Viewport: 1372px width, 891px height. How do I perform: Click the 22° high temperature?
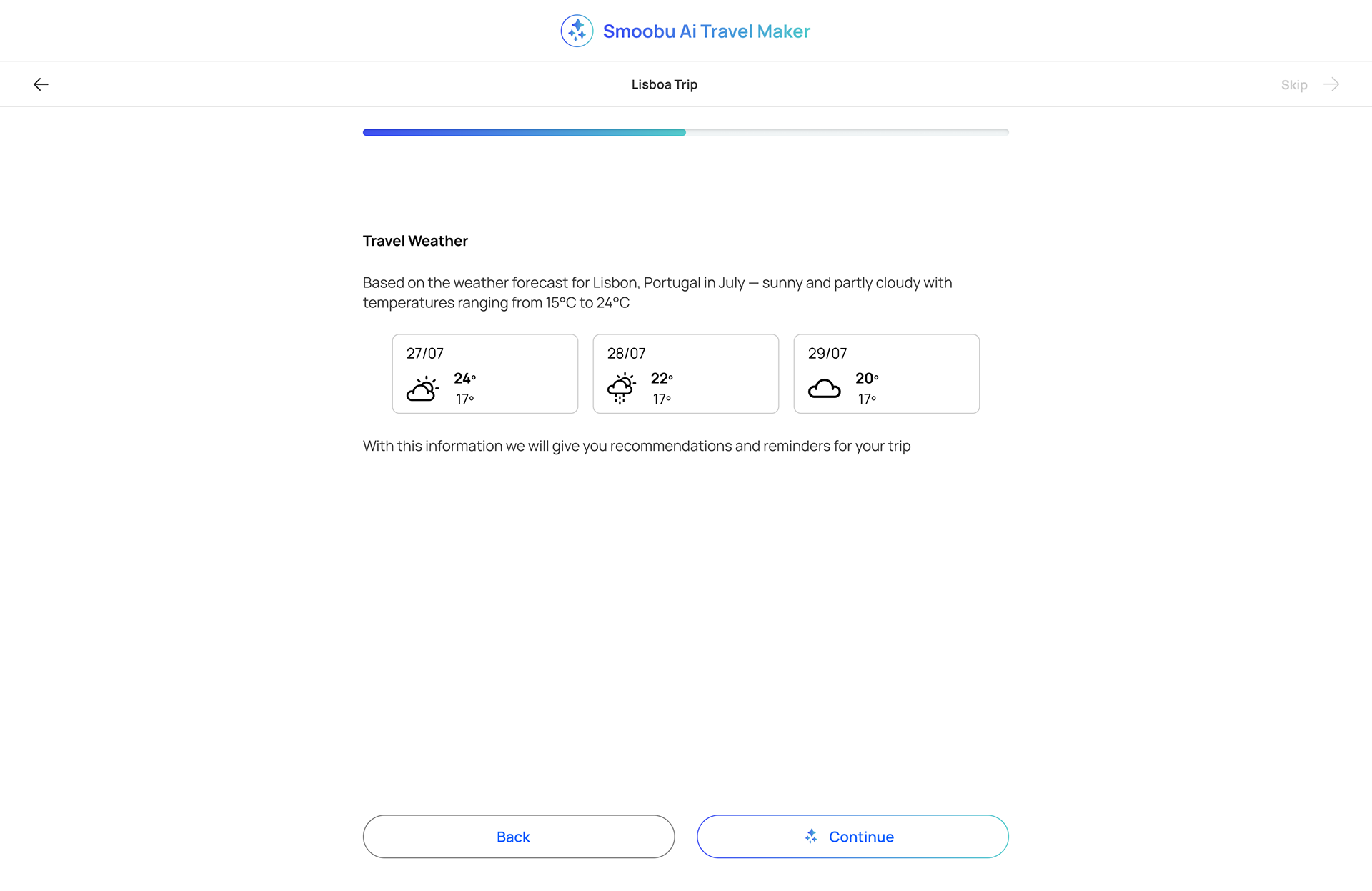click(x=662, y=378)
